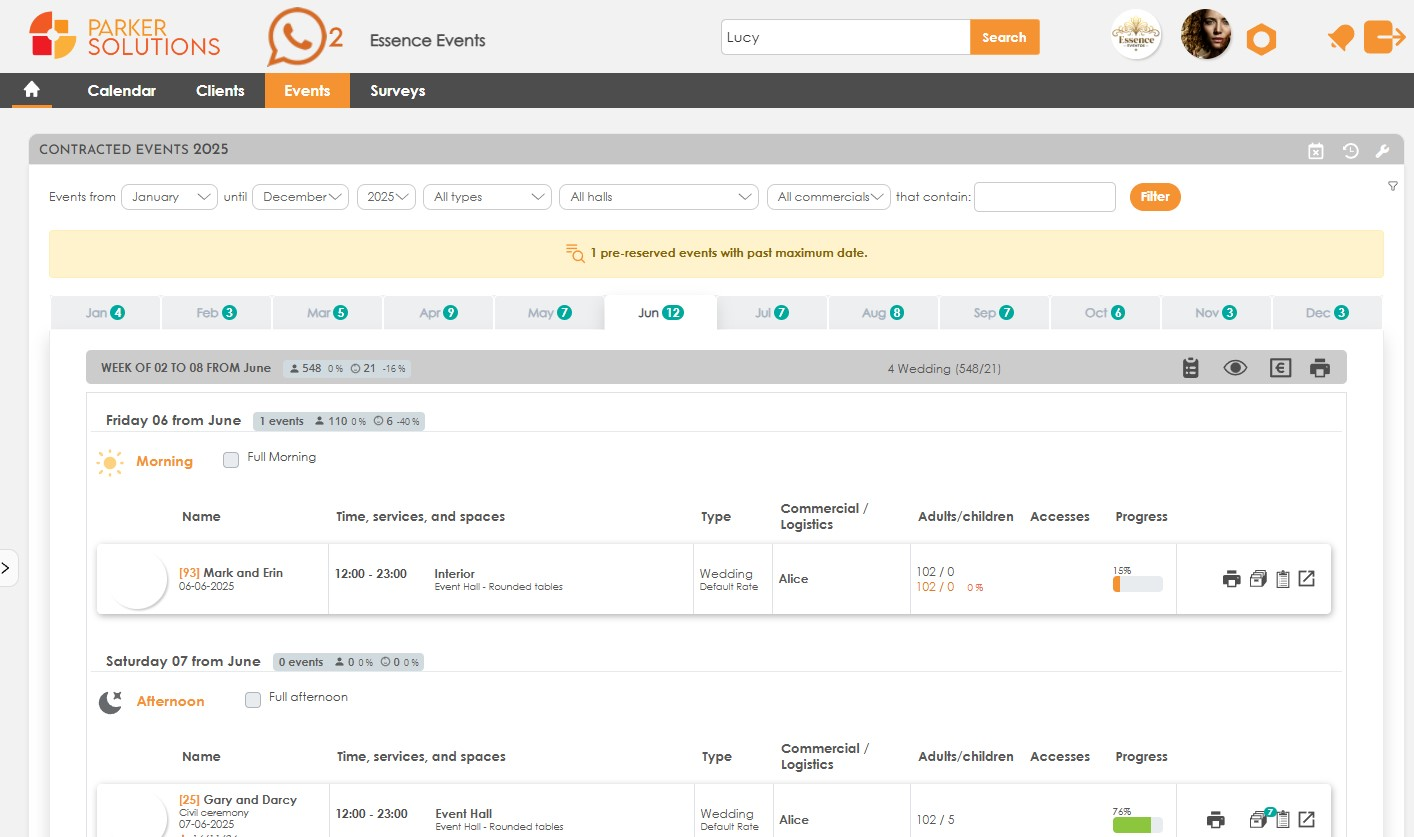Open the event history icon in the header bar
Screen dimensions: 1414x837
pos(1351,149)
